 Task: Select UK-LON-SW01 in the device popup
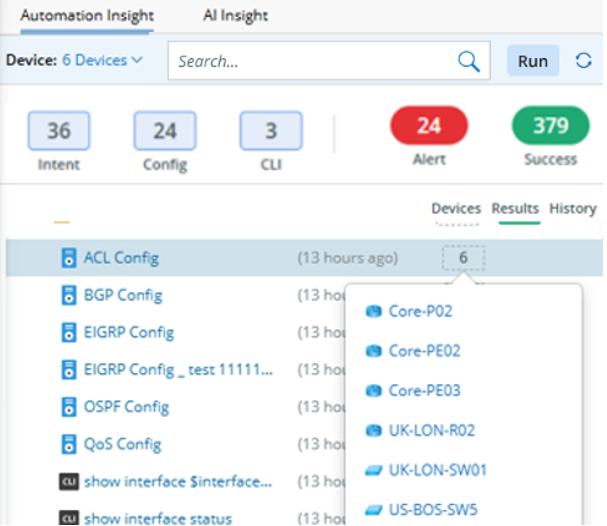point(438,470)
